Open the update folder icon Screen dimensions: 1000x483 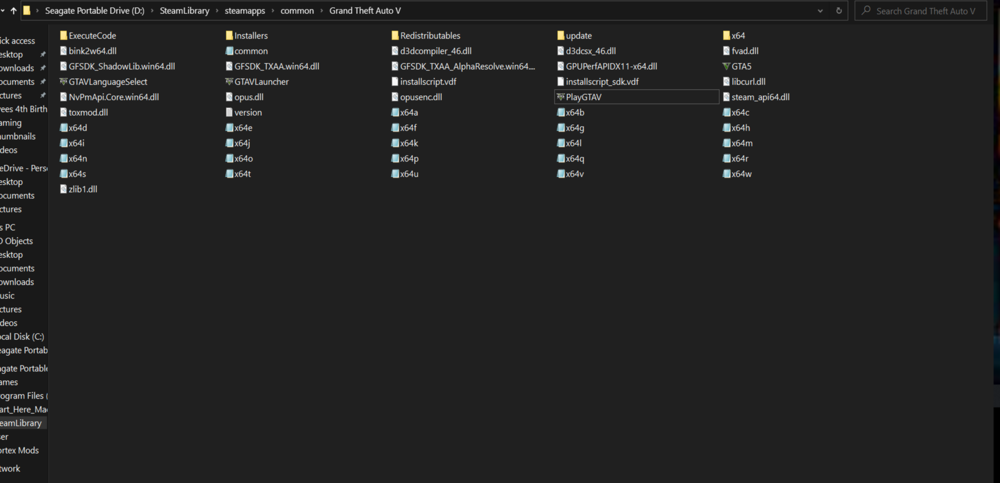(x=561, y=36)
